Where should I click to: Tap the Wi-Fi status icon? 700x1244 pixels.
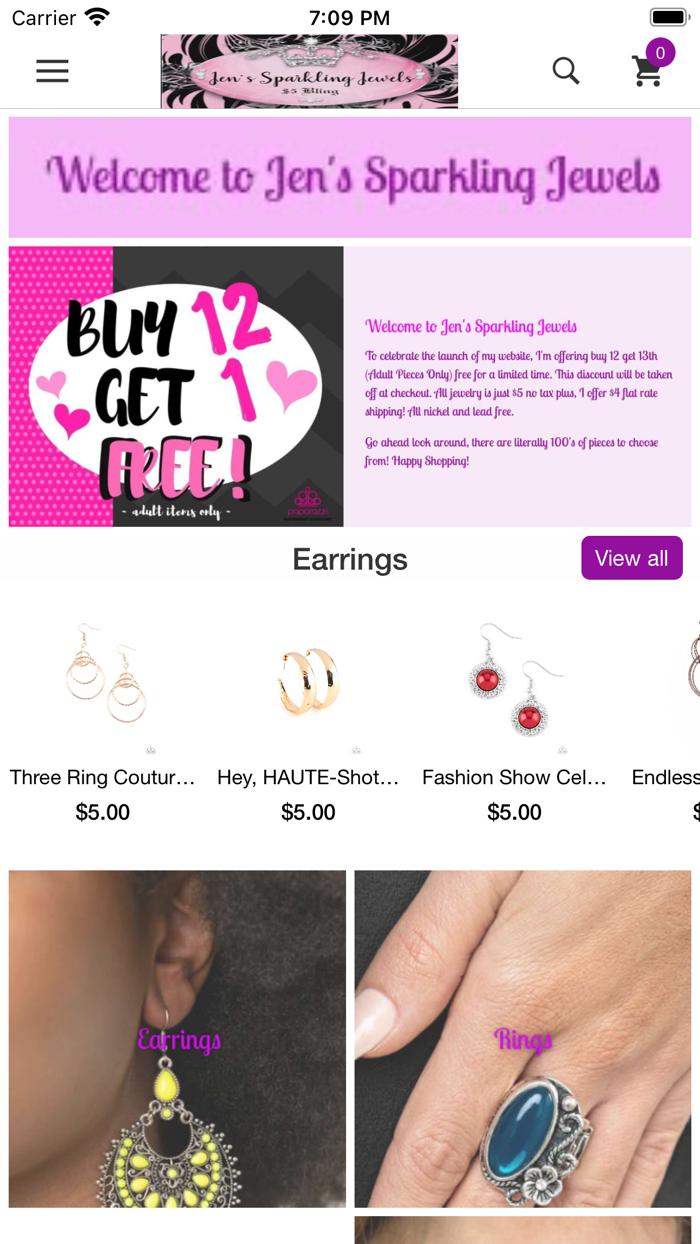[x=97, y=17]
